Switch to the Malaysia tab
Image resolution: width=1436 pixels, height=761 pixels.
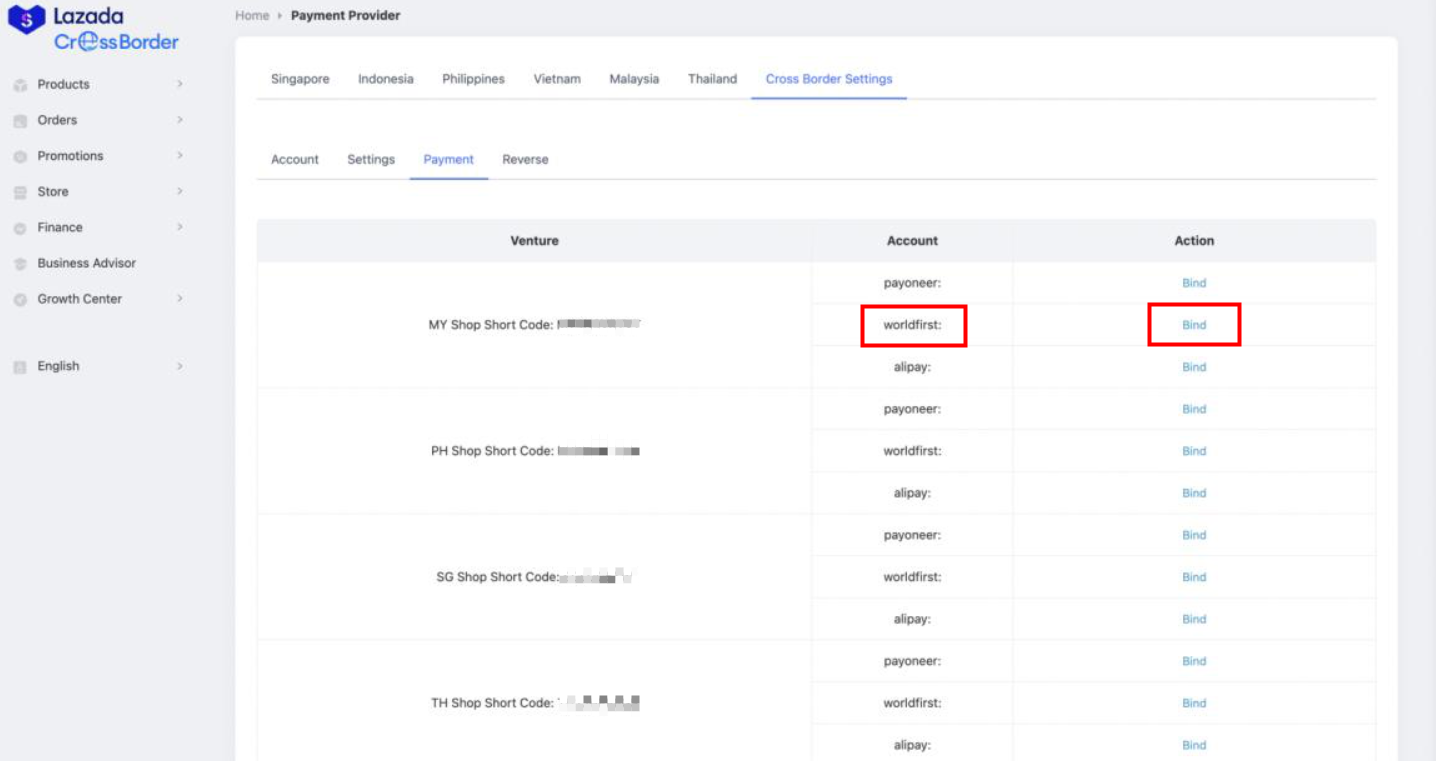[x=634, y=79]
